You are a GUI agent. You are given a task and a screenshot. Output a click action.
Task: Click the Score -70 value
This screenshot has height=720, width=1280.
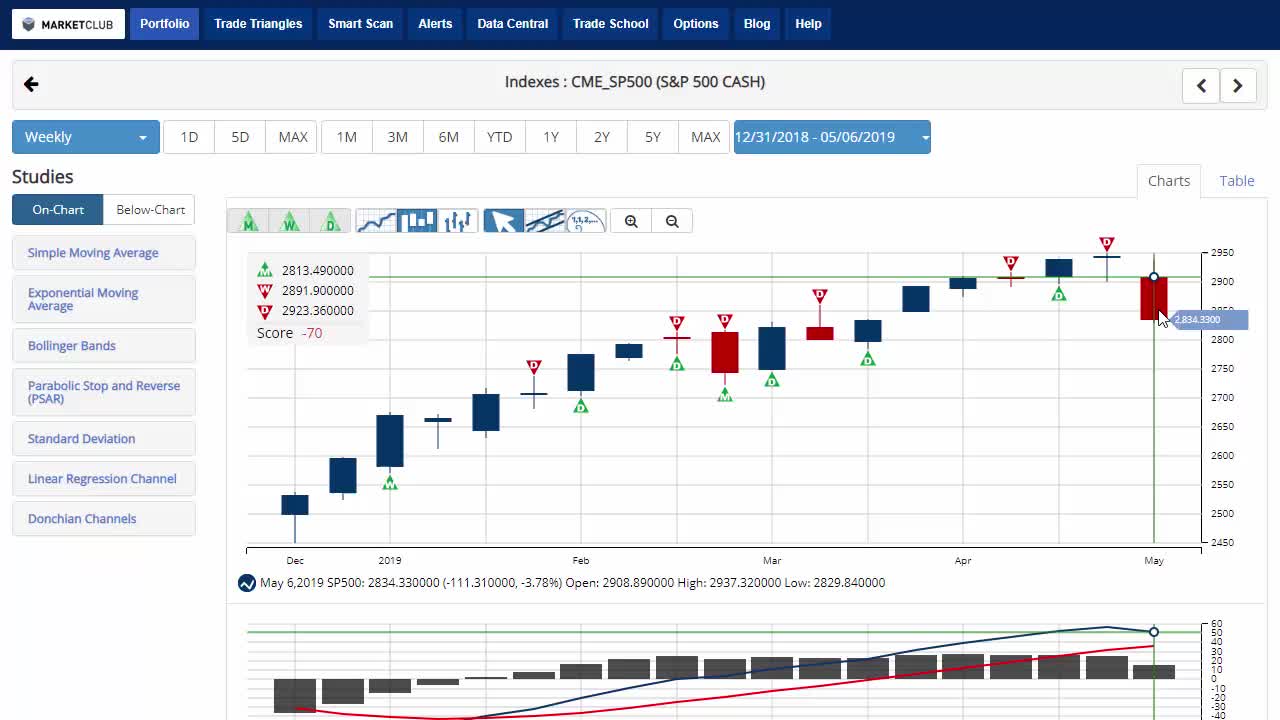pos(313,333)
